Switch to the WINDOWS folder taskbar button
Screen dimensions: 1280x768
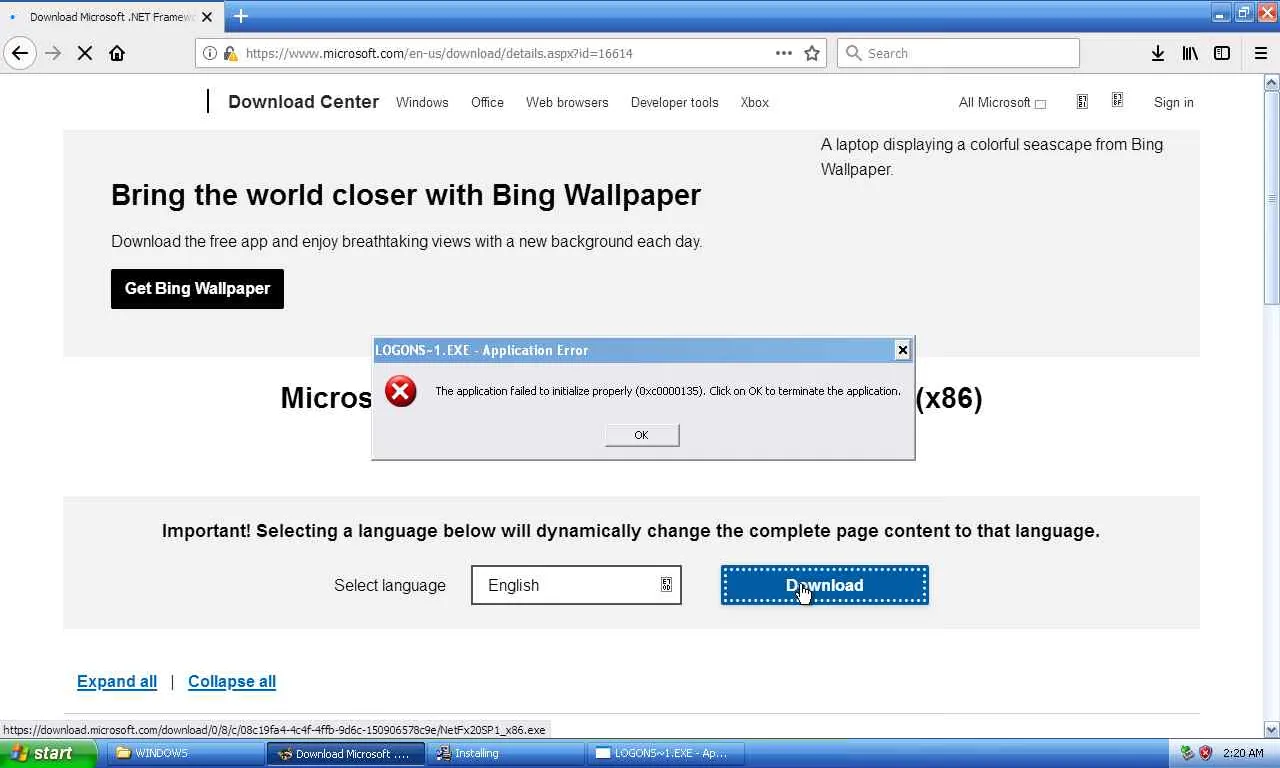pos(185,753)
